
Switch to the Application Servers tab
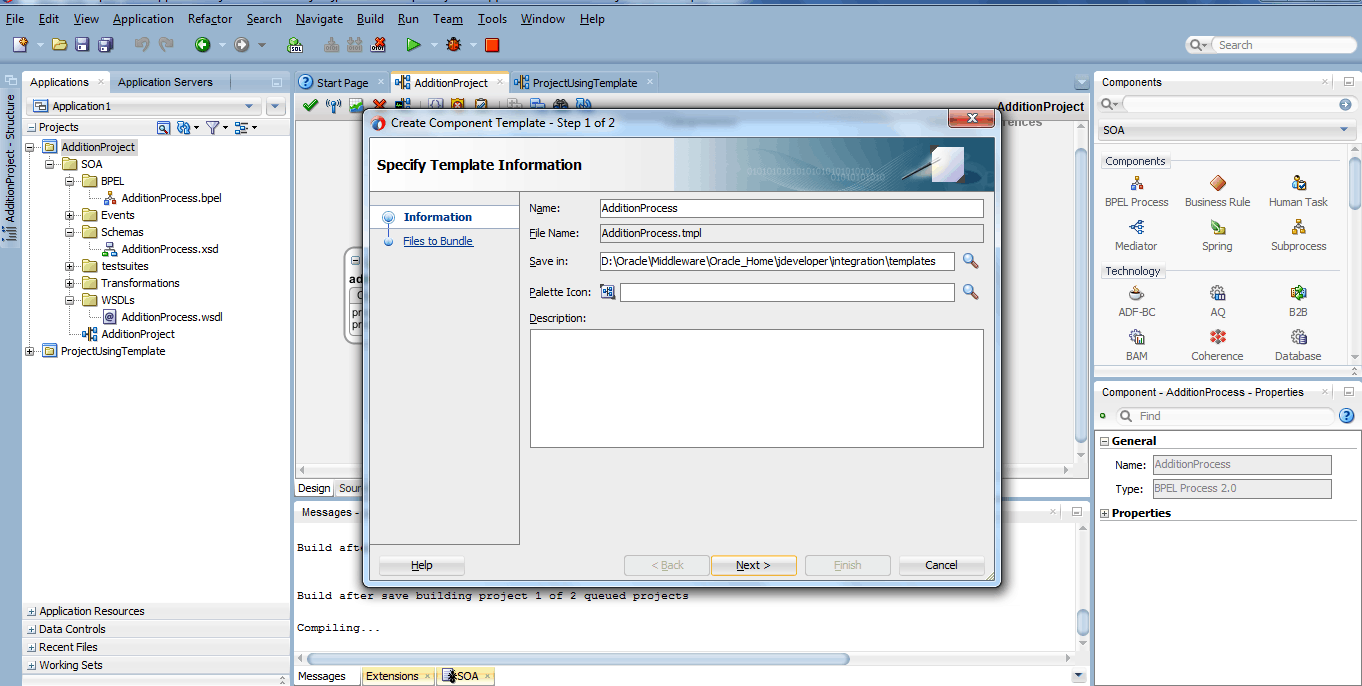coord(165,82)
